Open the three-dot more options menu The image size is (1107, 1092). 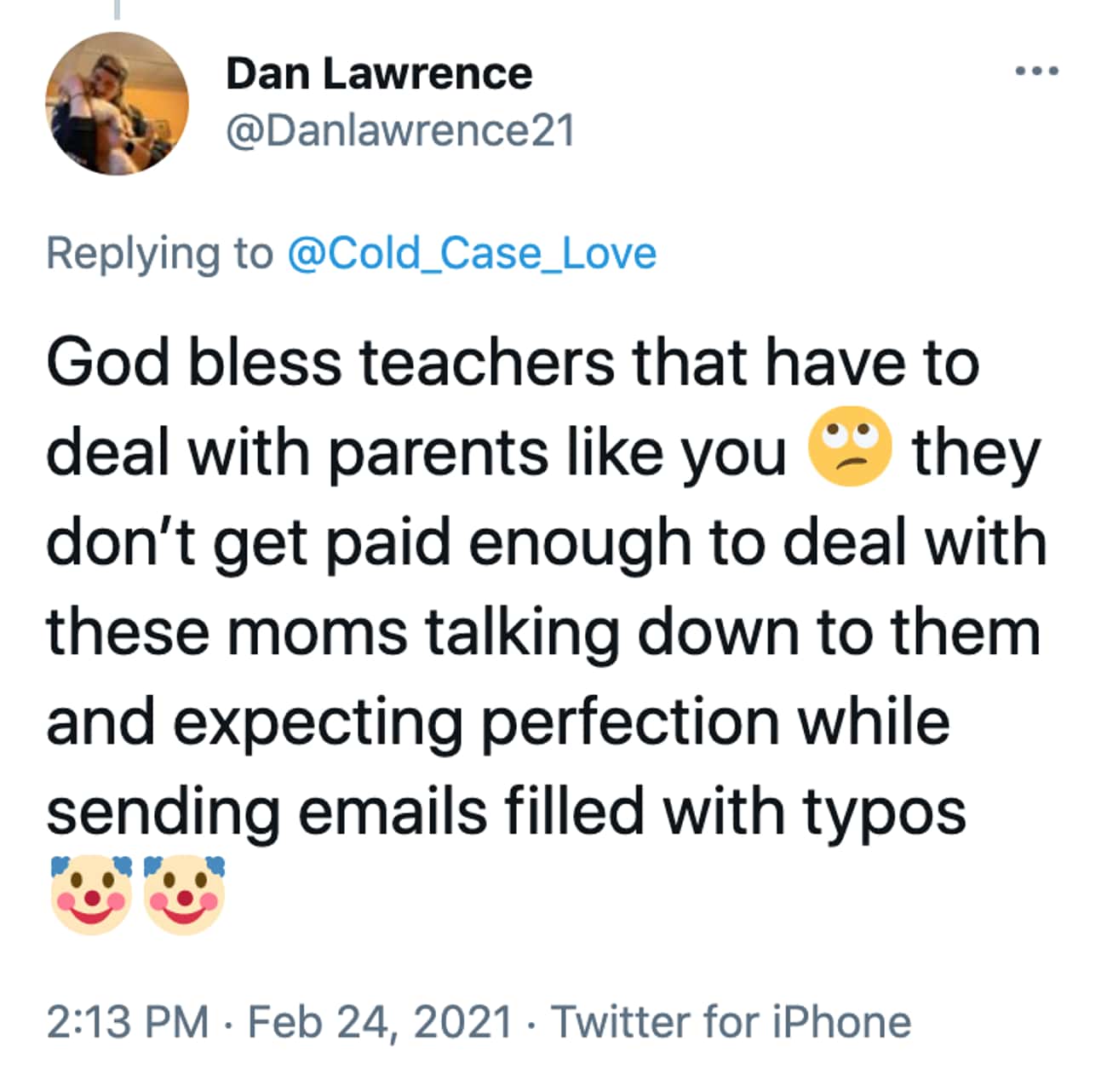1037,72
